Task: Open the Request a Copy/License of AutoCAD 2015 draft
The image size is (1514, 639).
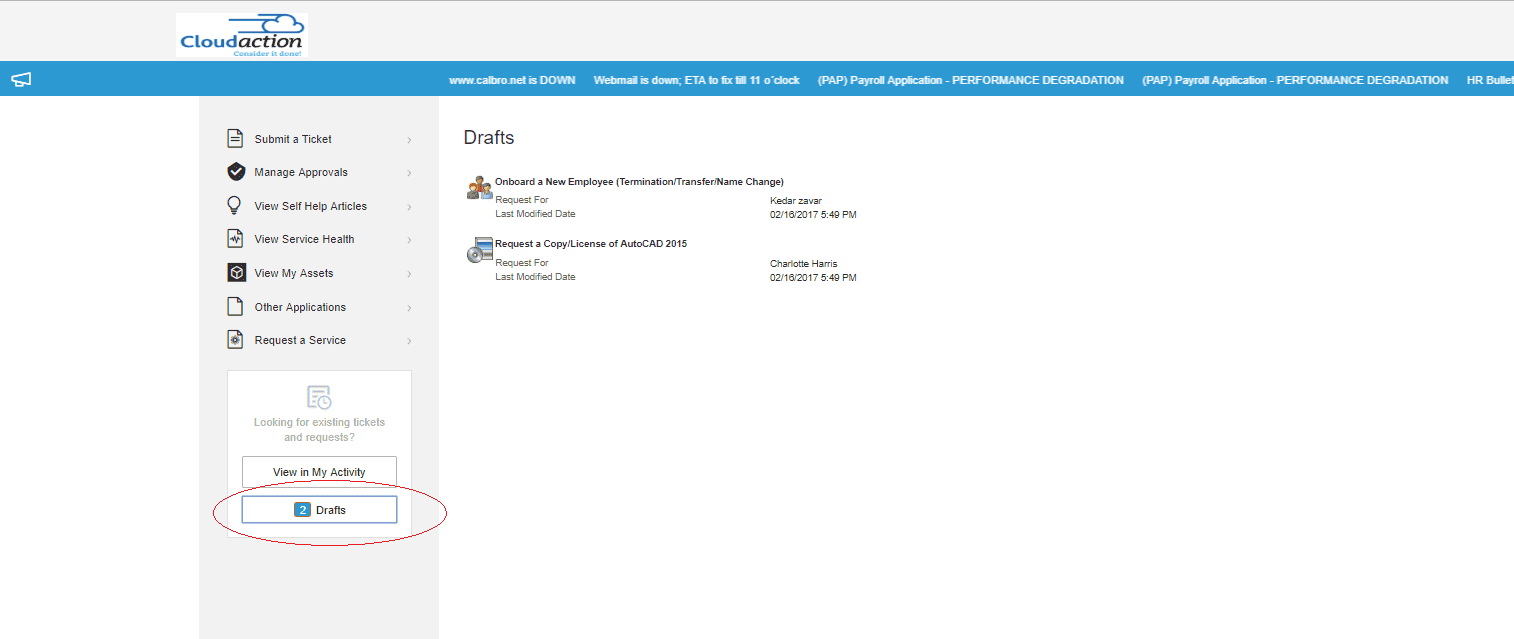Action: pos(591,244)
